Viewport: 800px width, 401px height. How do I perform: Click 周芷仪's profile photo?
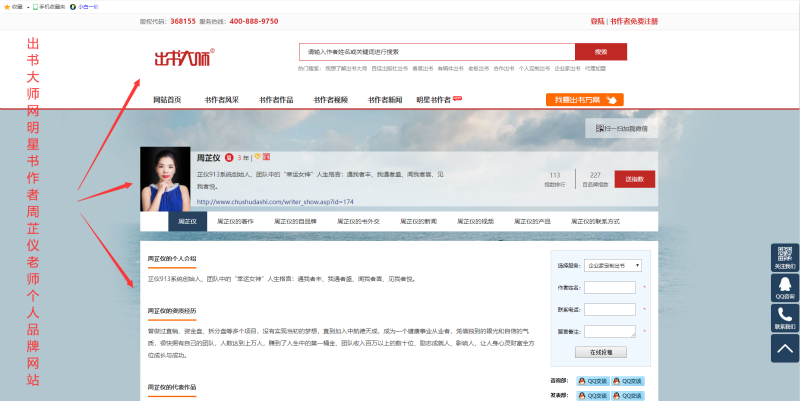coord(165,178)
